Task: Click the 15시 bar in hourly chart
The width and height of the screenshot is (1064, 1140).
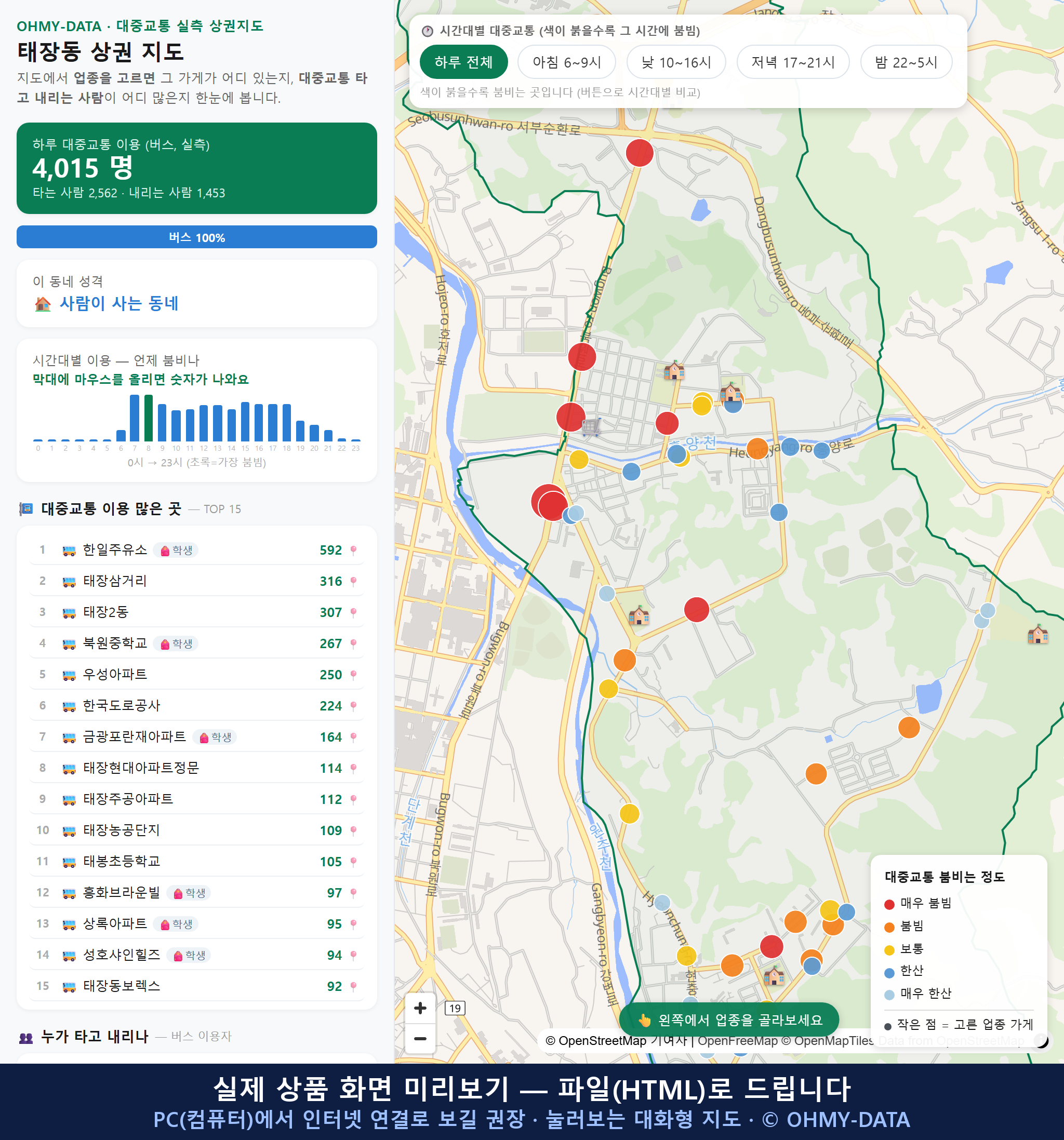Action: [246, 422]
